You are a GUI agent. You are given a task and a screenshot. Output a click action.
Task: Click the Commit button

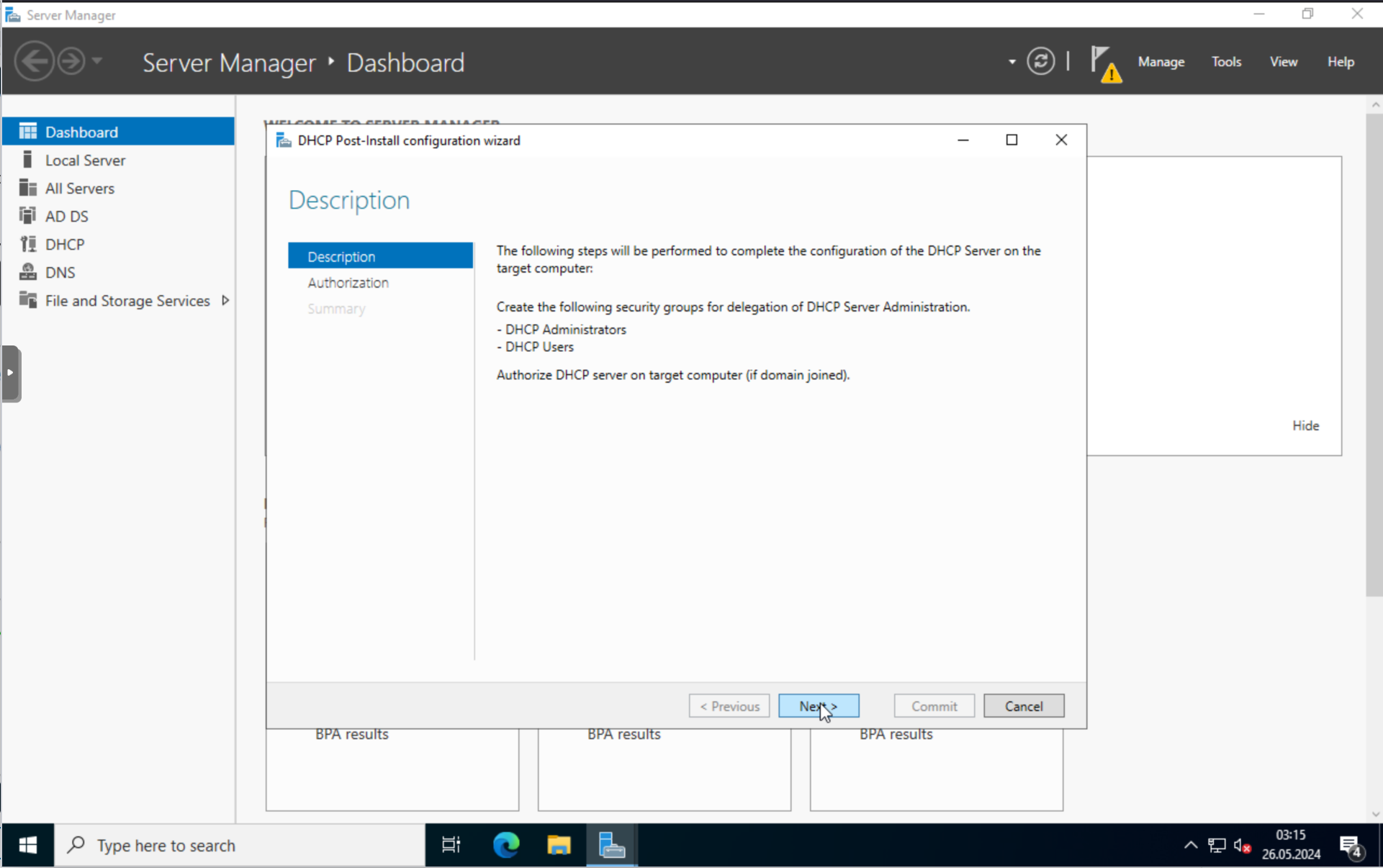[x=934, y=706]
